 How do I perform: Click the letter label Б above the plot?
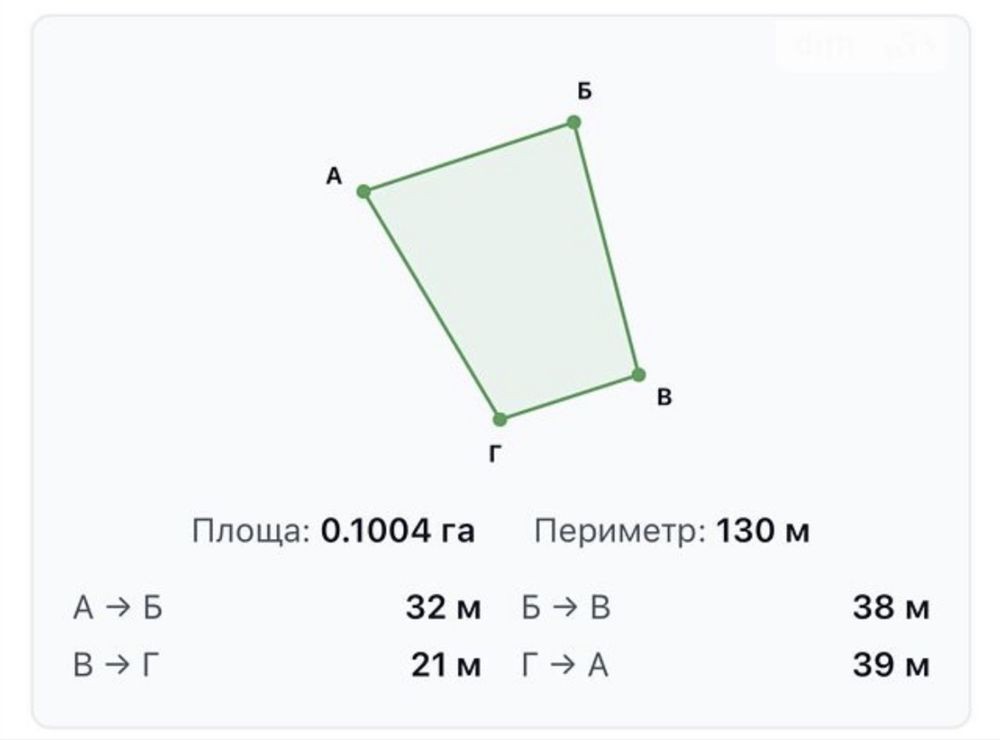[x=585, y=91]
